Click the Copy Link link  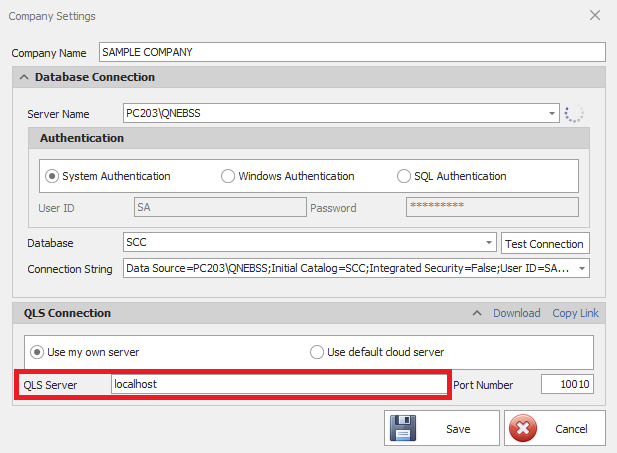point(575,313)
